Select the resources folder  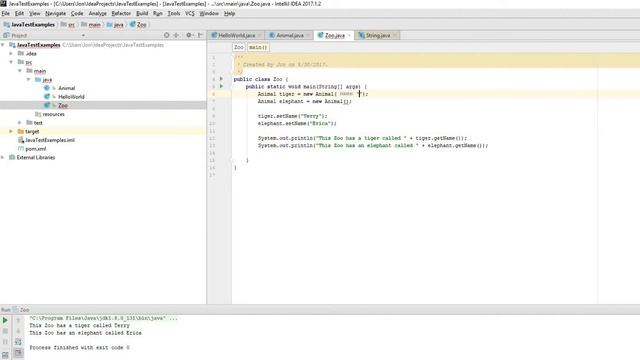pyautogui.click(x=53, y=114)
